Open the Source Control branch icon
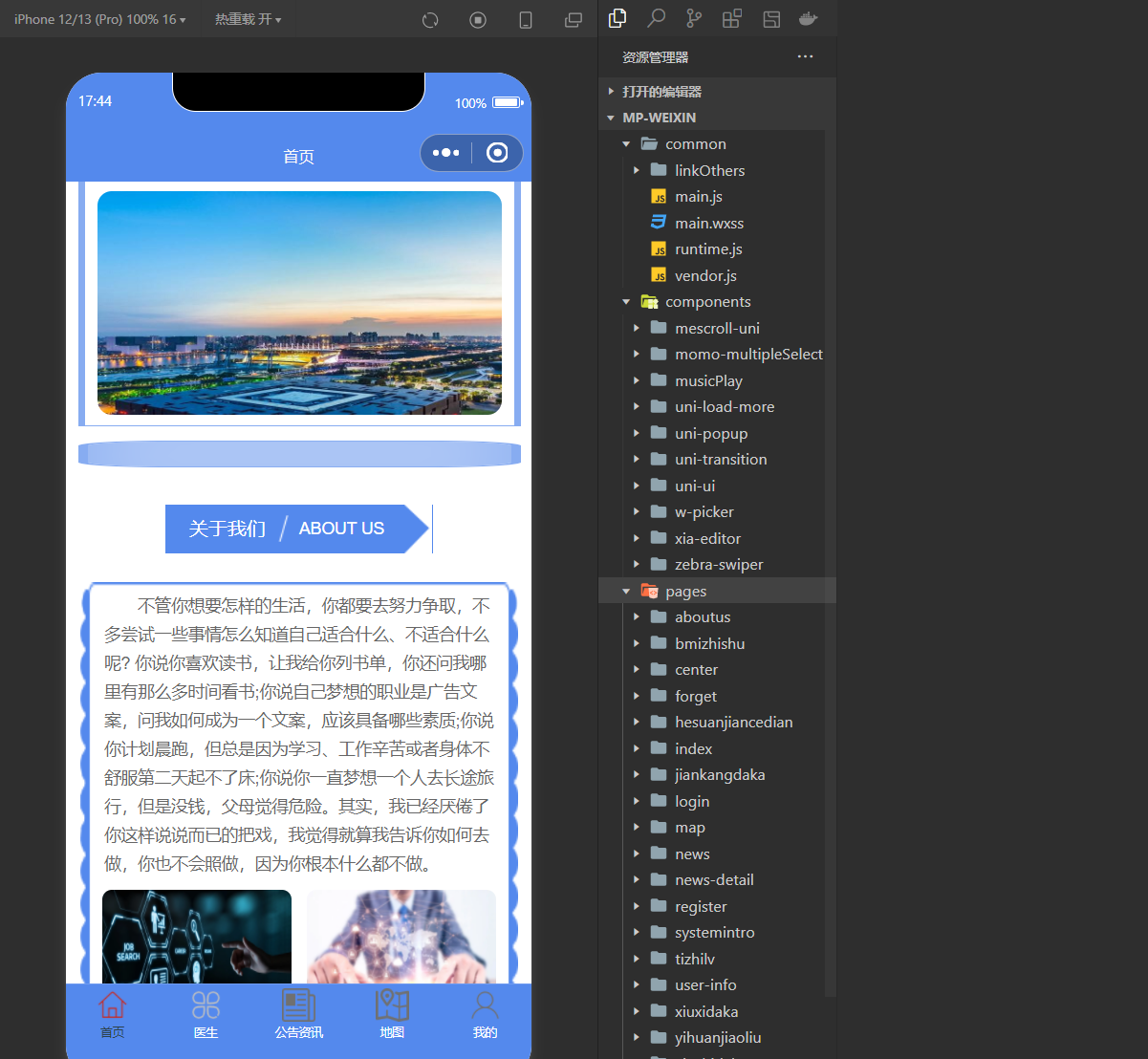Viewport: 1148px width, 1059px height. pyautogui.click(x=693, y=18)
